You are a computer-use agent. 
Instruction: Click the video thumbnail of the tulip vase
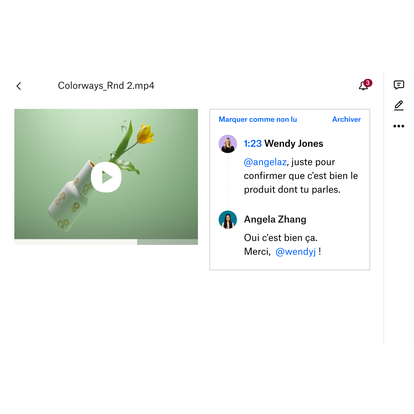(x=106, y=174)
